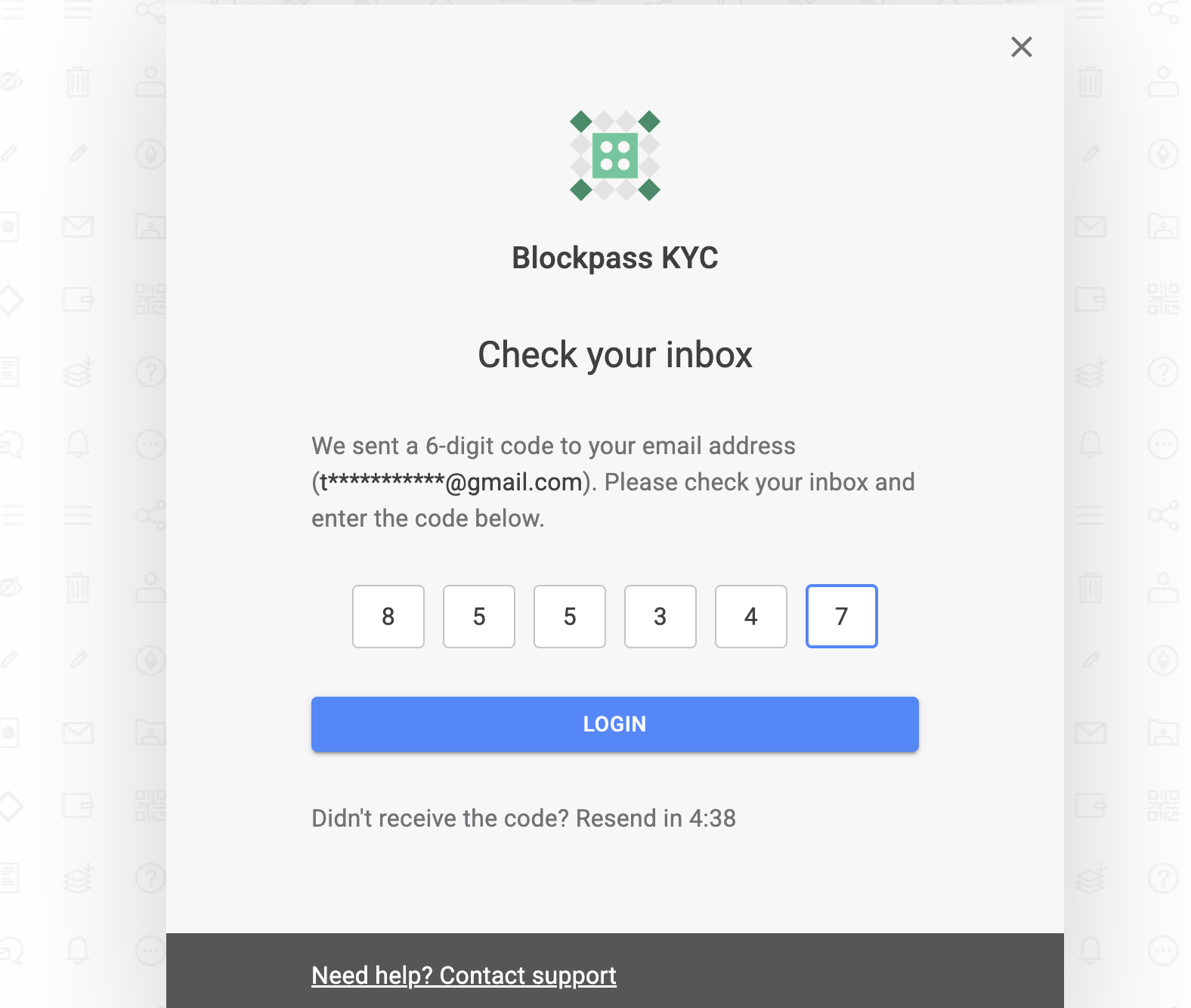Click faded envelope icon left of Blockpass KYC title
Viewport: 1191px width, 1008px height.
(78, 227)
